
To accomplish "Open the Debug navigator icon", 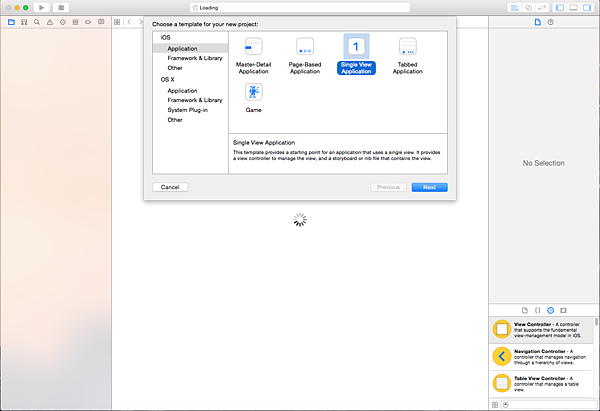I will [75, 22].
